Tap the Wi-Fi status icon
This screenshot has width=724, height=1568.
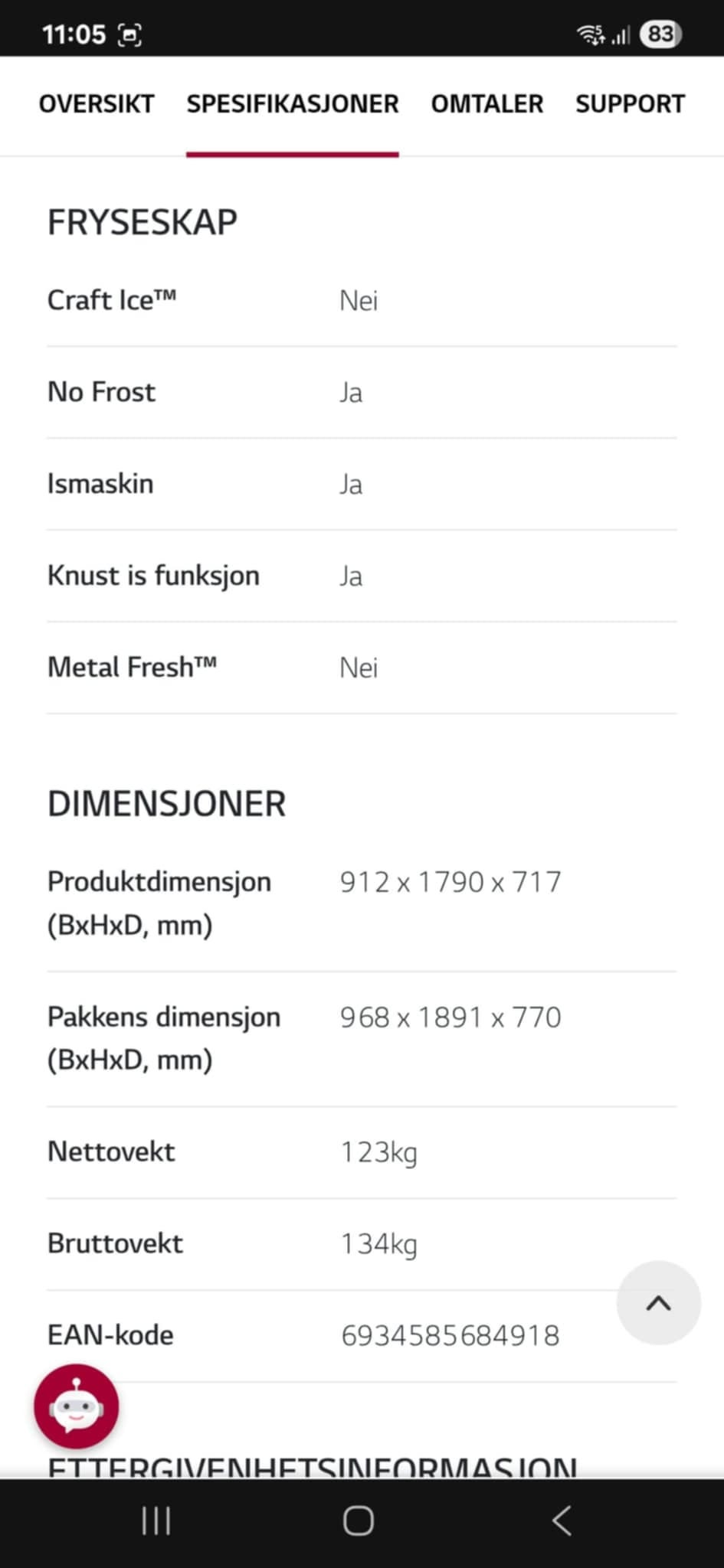pyautogui.click(x=590, y=34)
